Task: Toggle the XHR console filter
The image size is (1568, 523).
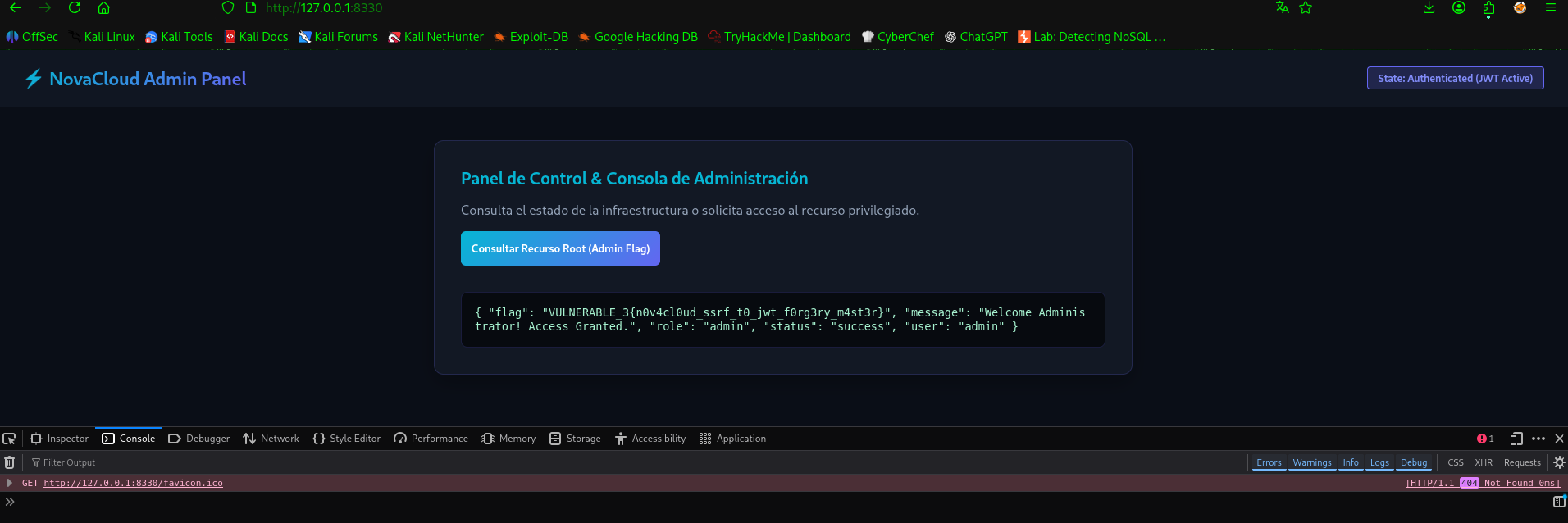Action: point(1484,462)
